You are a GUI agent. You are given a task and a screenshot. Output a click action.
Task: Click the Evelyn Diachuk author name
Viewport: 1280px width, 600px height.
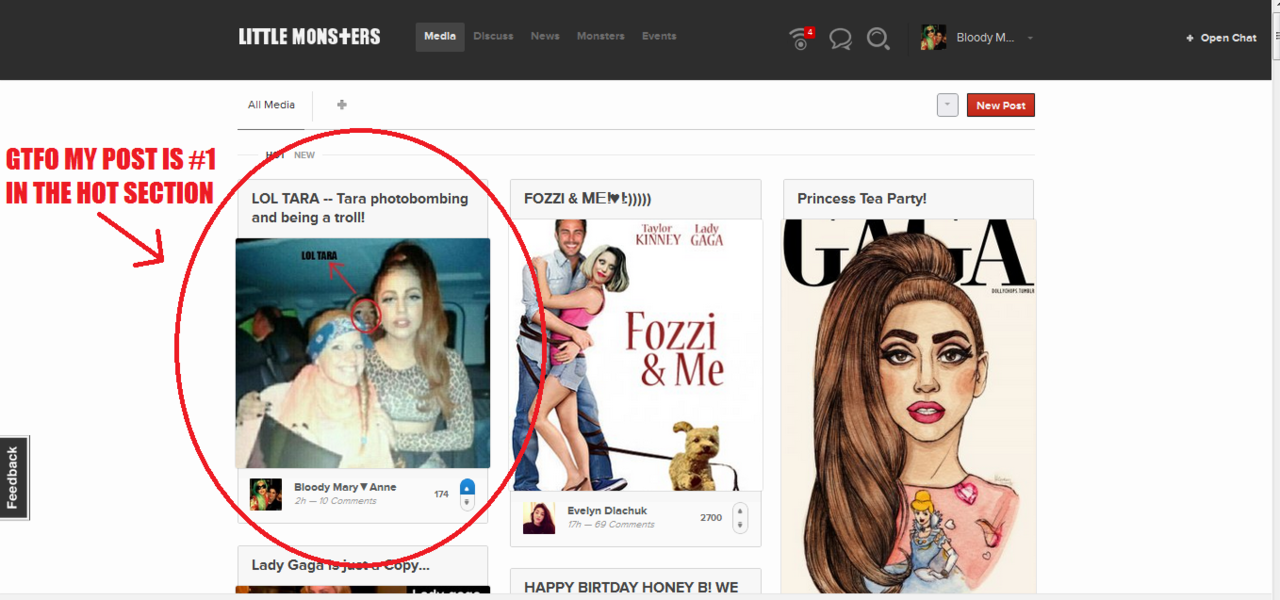tap(607, 511)
